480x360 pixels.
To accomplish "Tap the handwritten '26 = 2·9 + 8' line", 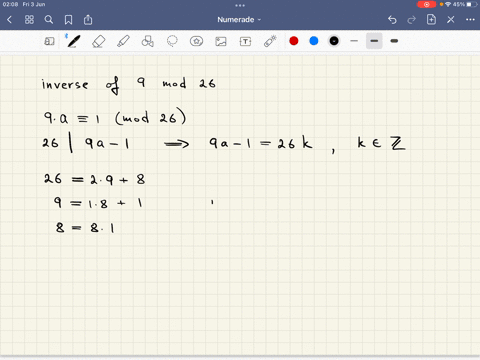I will (94, 179).
